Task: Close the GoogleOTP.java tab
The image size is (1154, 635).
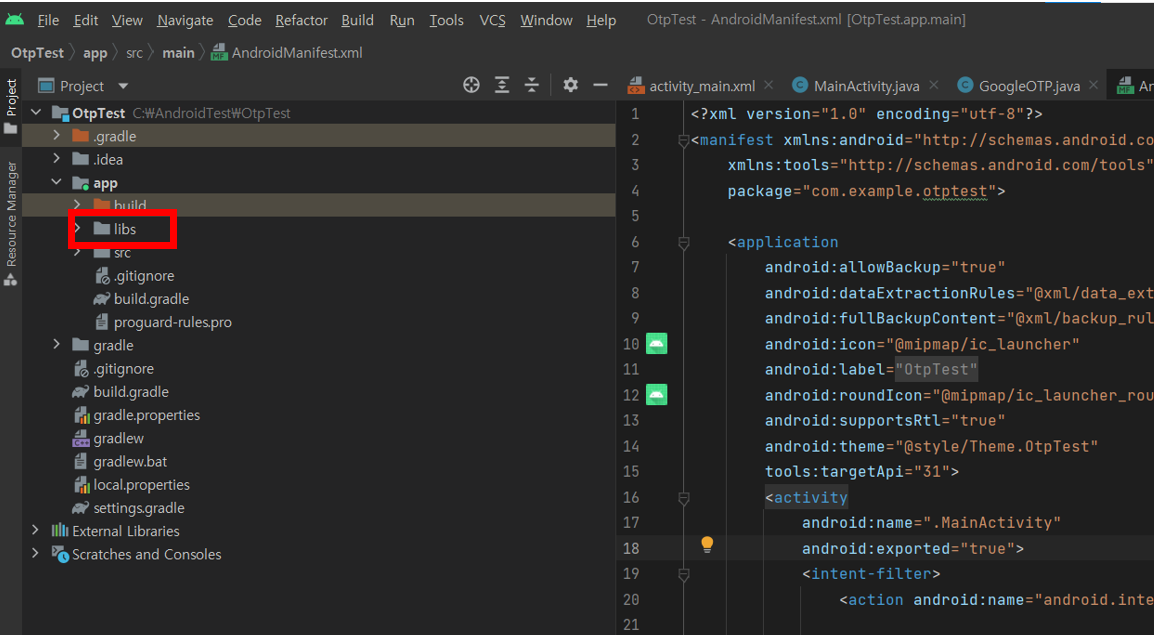Action: point(1094,85)
